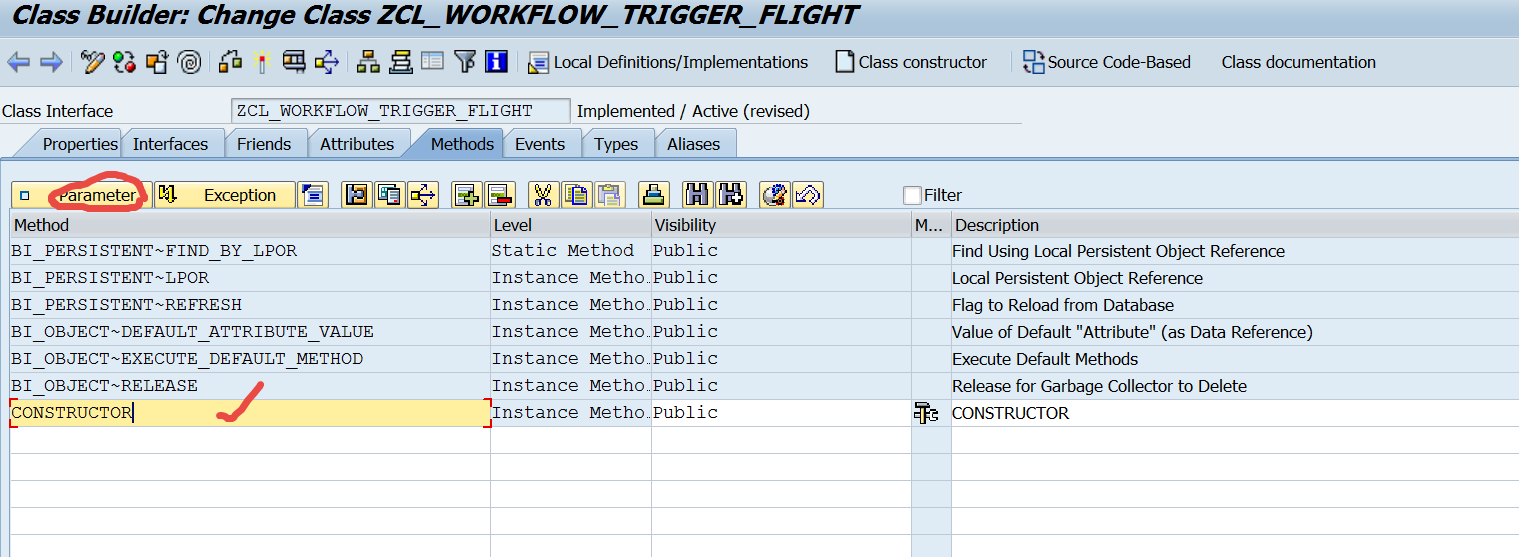Viewport: 1519px width, 557px height.
Task: Click the Print stamp icon
Action: (653, 195)
